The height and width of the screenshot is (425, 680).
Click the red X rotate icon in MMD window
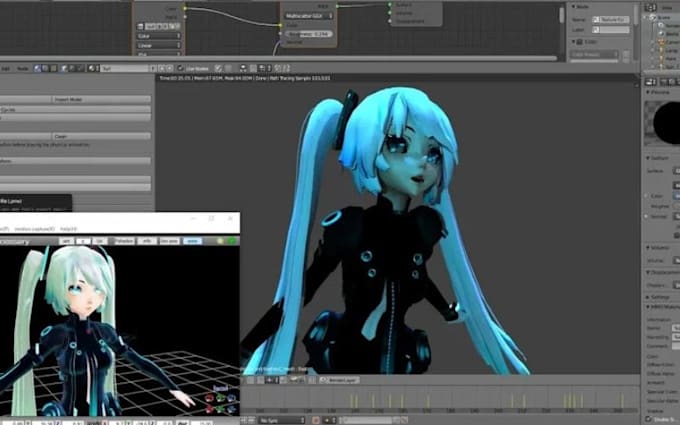click(210, 398)
